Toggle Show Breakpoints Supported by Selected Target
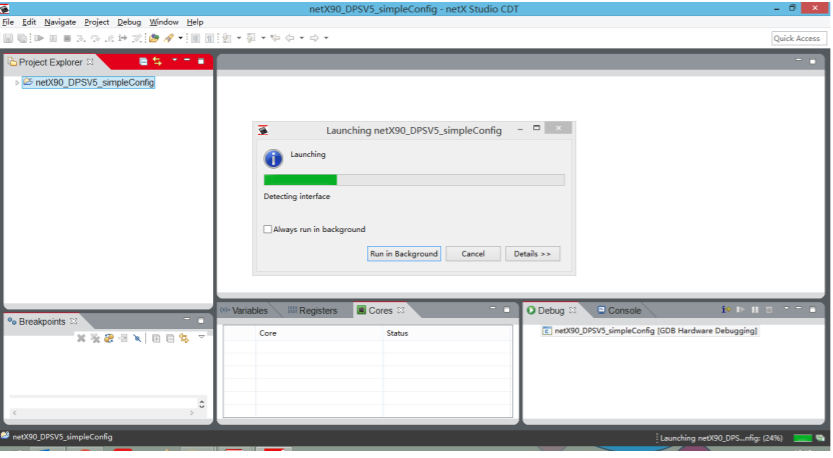The width and height of the screenshot is (833, 458). pyautogui.click(x=109, y=338)
